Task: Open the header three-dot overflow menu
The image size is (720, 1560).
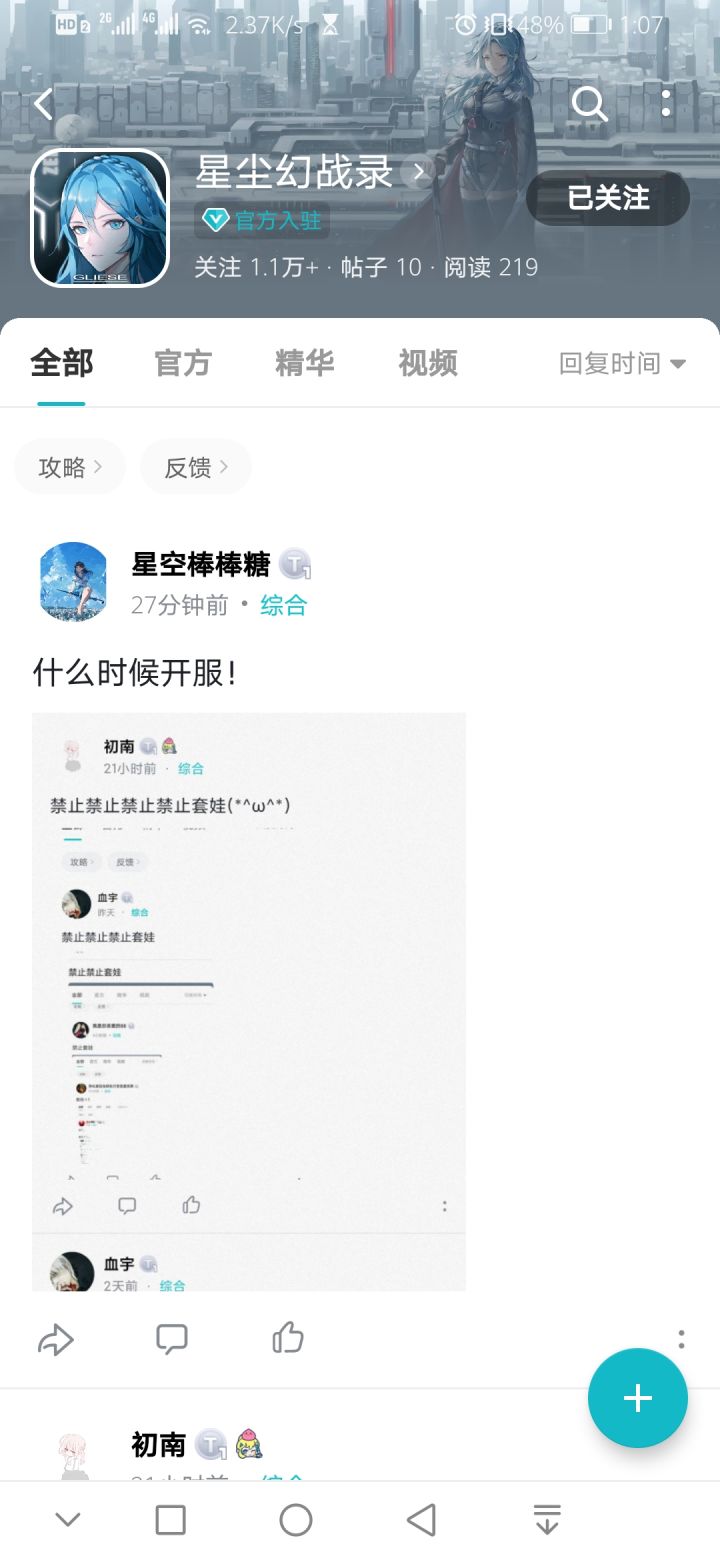Action: pyautogui.click(x=666, y=103)
